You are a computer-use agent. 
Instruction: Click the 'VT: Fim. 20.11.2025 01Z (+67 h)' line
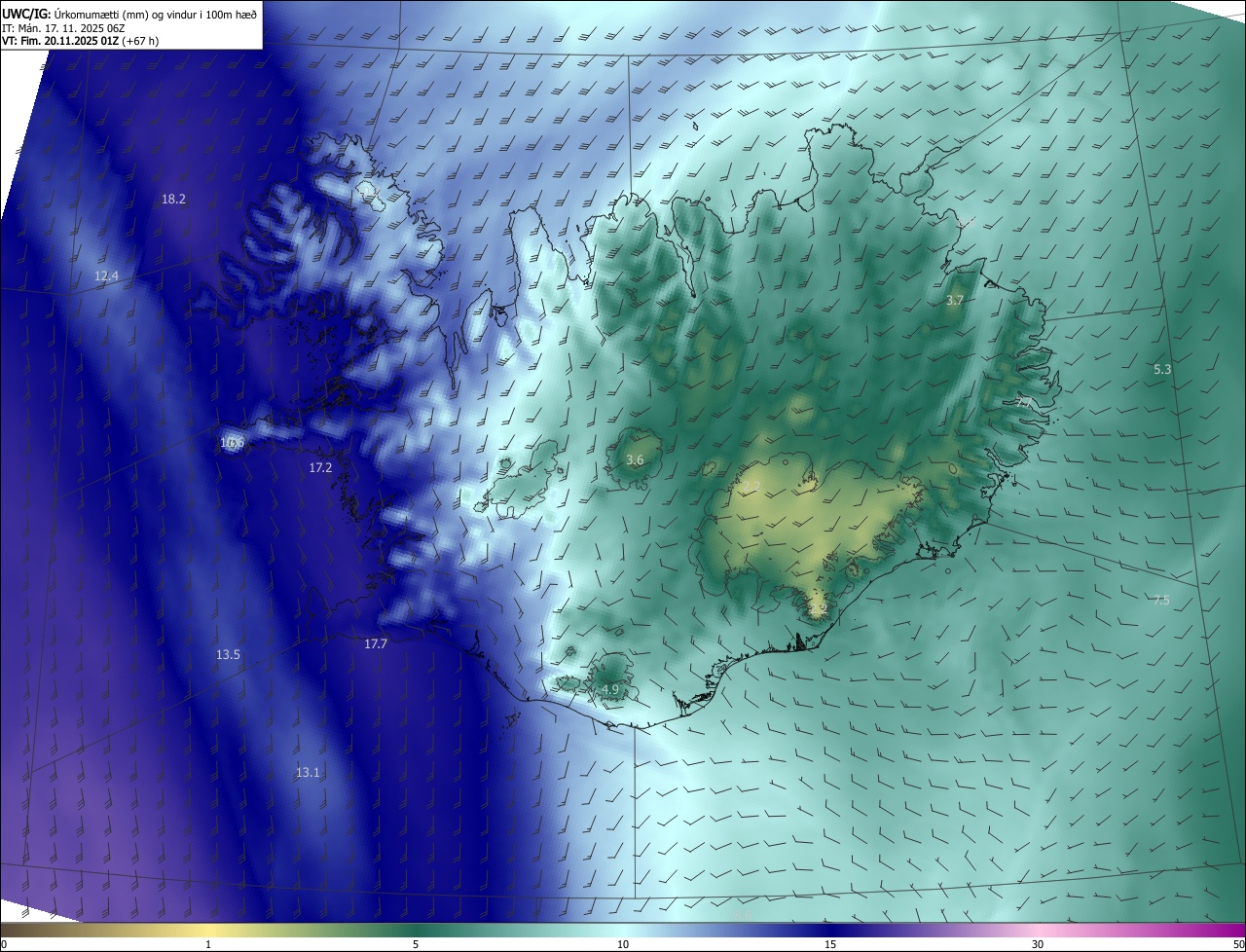[x=81, y=41]
